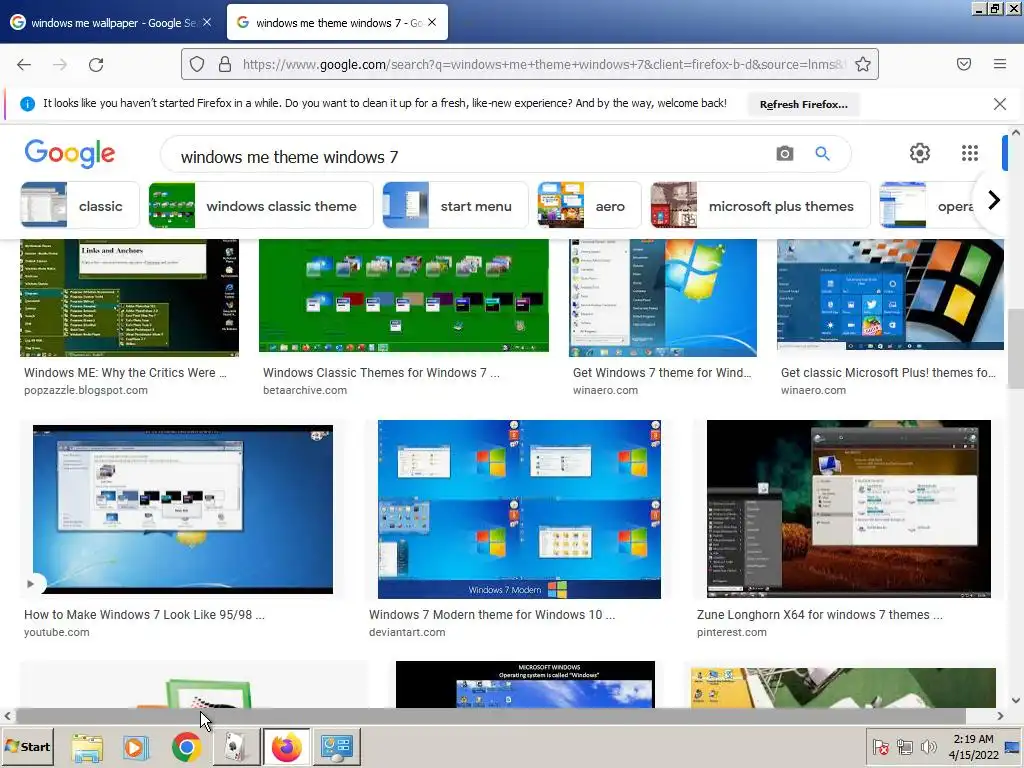
Task: Click the Google logo
Action: [70, 153]
